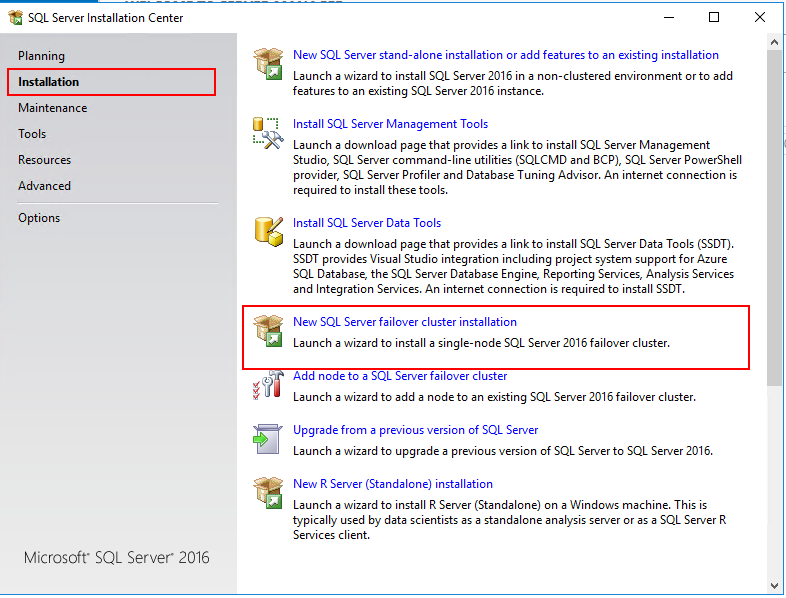Click the SQL Server title bar icon
This screenshot has height=598, width=786.
tap(16, 18)
